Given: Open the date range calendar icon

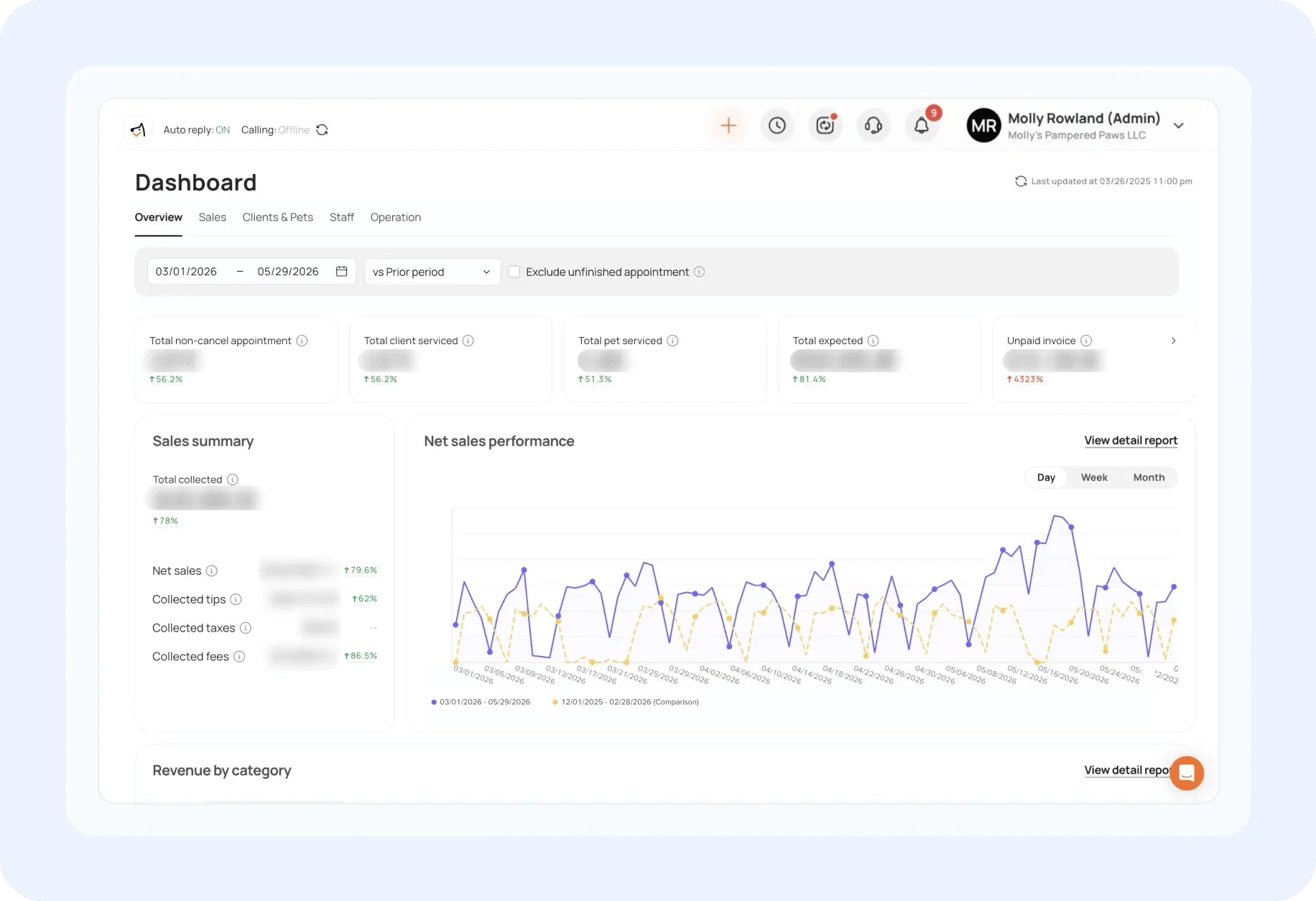Looking at the screenshot, I should [x=342, y=272].
